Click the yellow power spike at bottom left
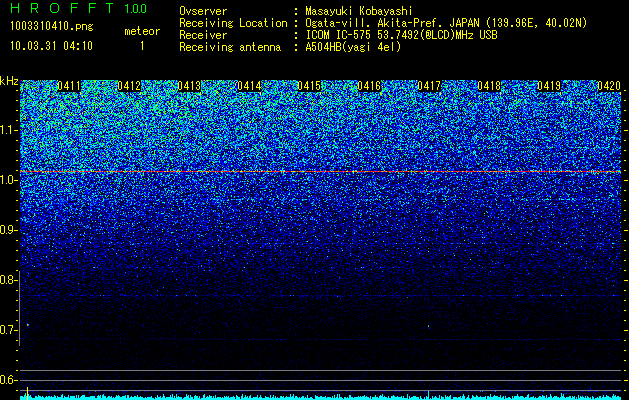The width and height of the screenshot is (629, 400). click(27, 393)
